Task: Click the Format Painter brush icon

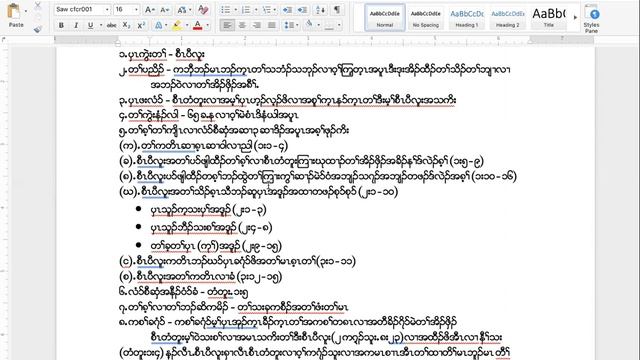Action: click(x=38, y=29)
